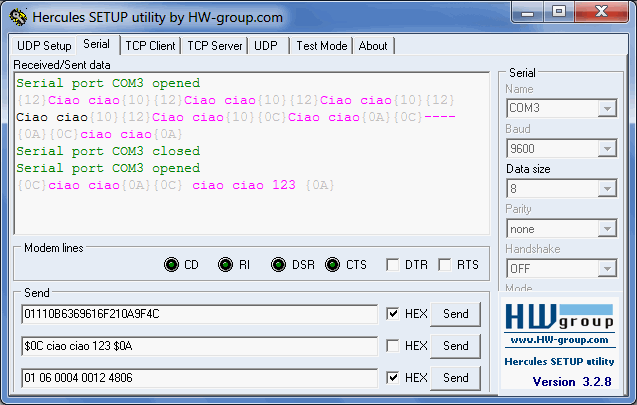Send the first hex string

click(x=455, y=314)
